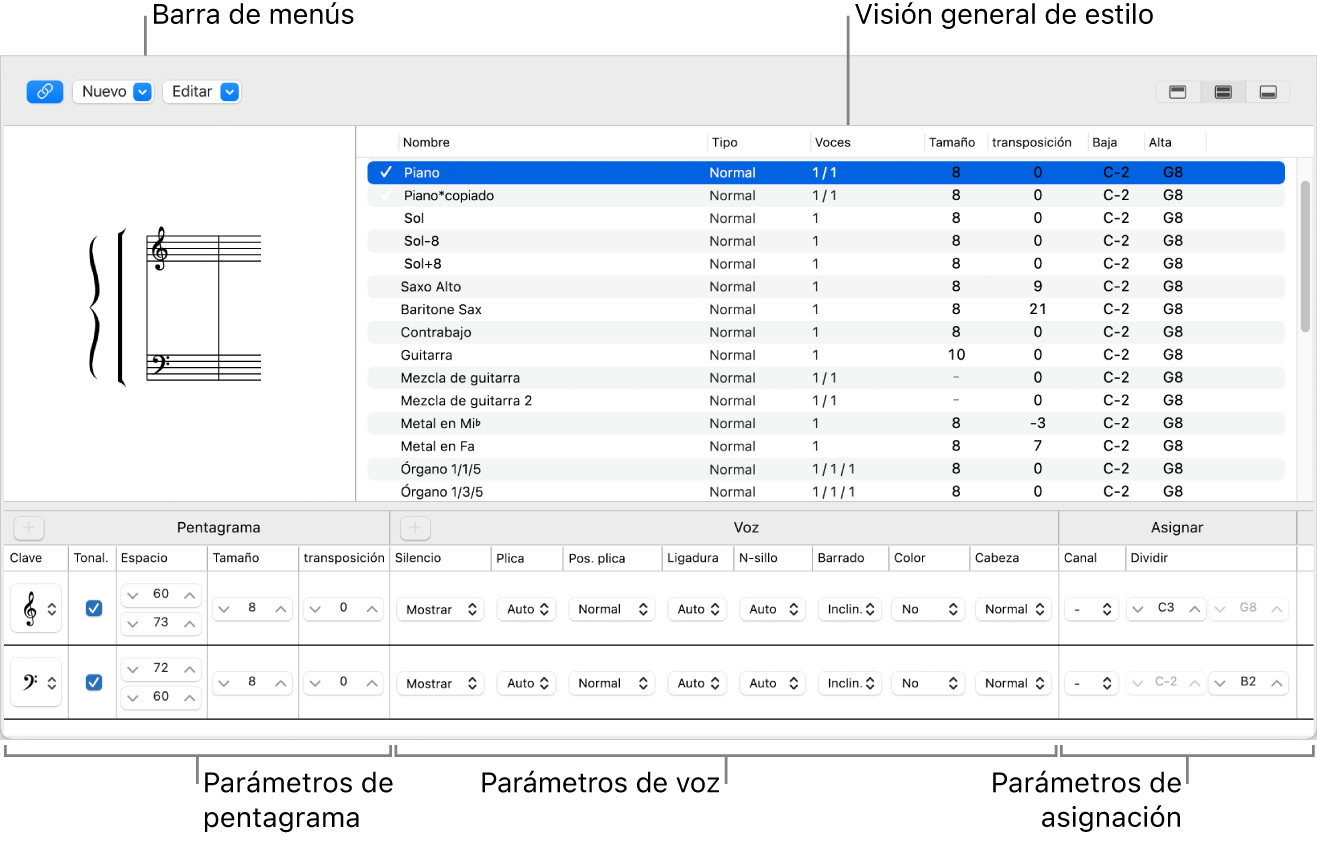Open the Nuevo dropdown menu

tap(113, 92)
